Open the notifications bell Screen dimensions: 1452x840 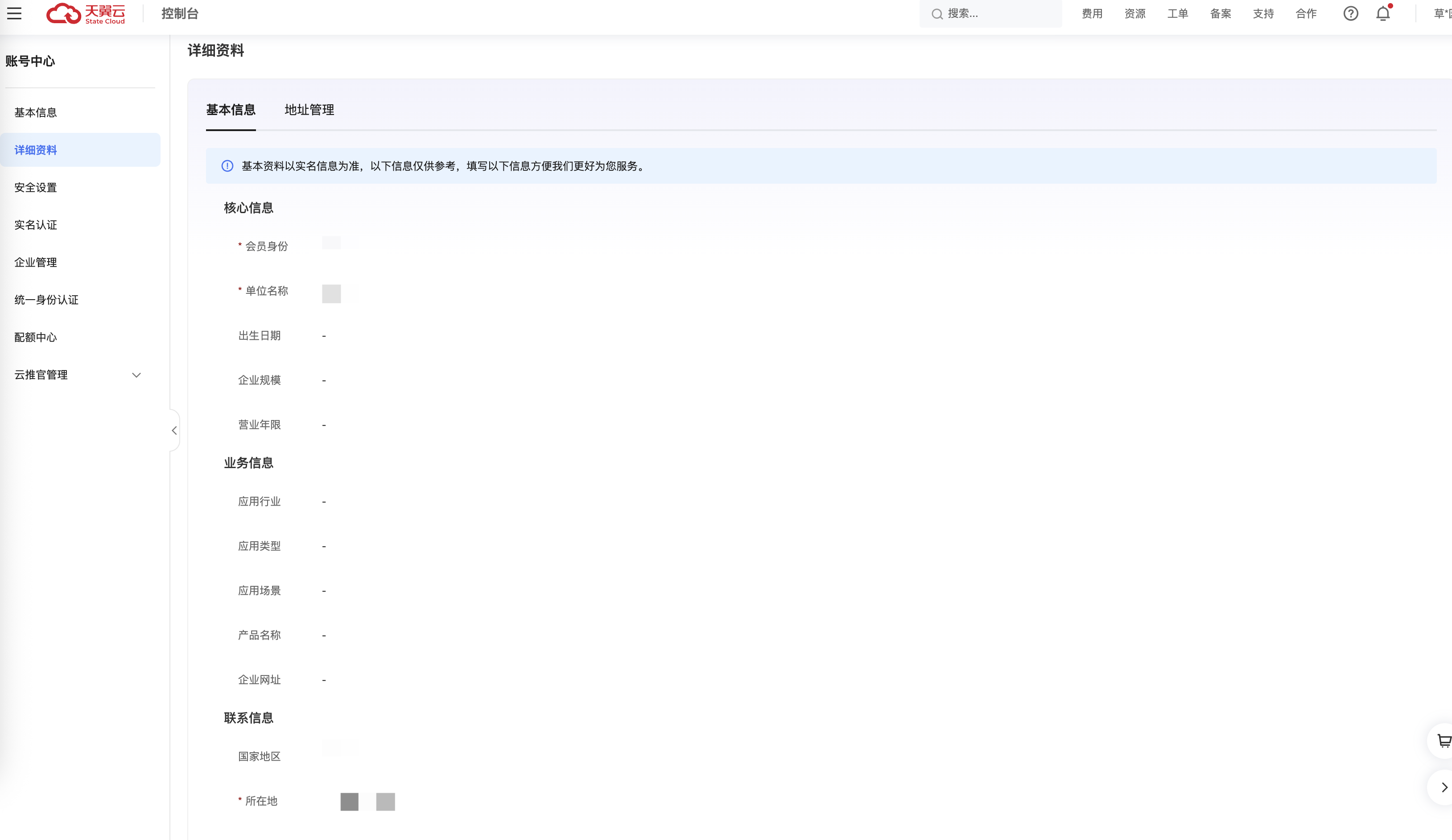[x=1383, y=13]
